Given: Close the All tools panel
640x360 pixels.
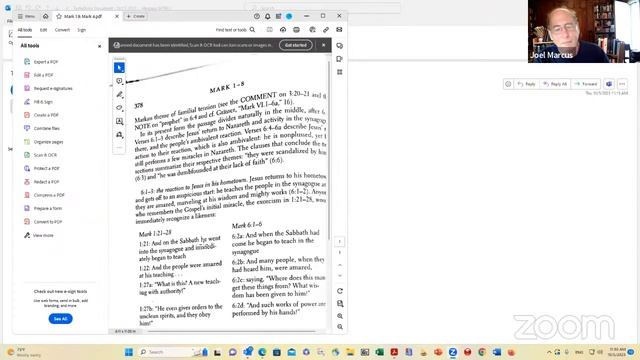Looking at the screenshot, I should point(100,46).
